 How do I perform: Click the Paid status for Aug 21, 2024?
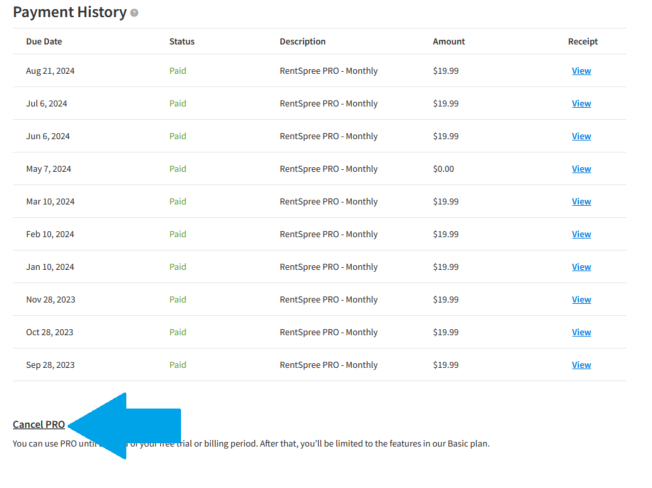coord(178,71)
